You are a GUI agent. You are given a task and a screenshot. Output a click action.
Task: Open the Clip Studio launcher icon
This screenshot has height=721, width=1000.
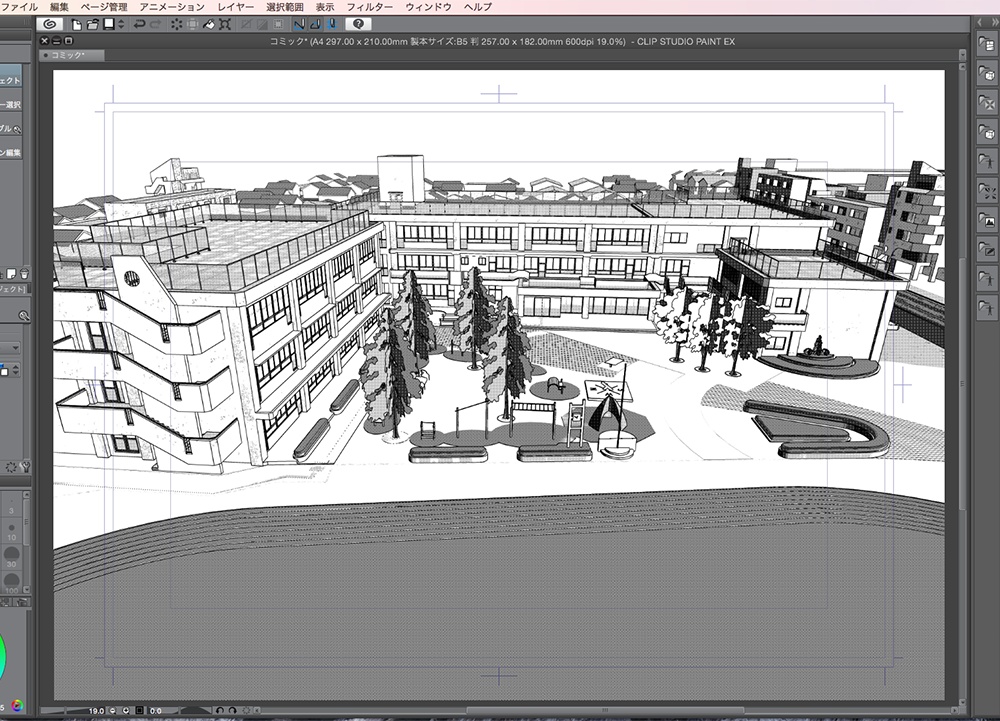(x=52, y=23)
